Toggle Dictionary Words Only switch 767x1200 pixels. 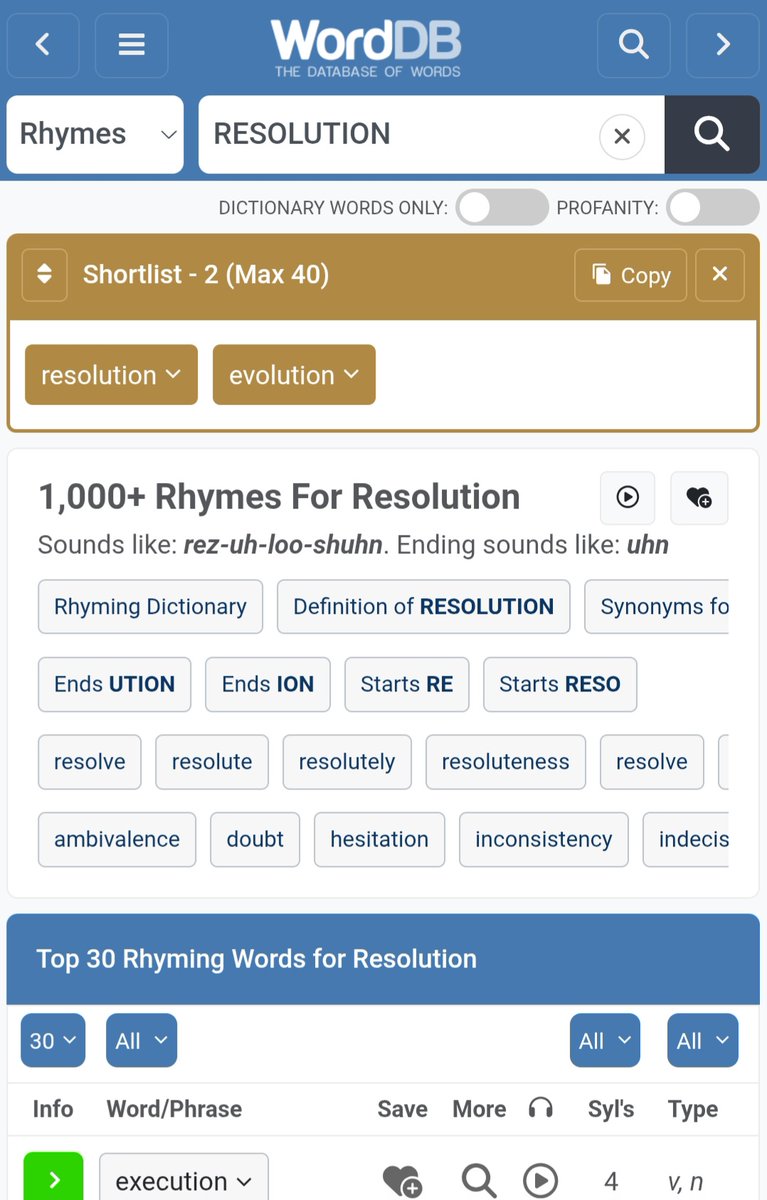click(x=502, y=208)
